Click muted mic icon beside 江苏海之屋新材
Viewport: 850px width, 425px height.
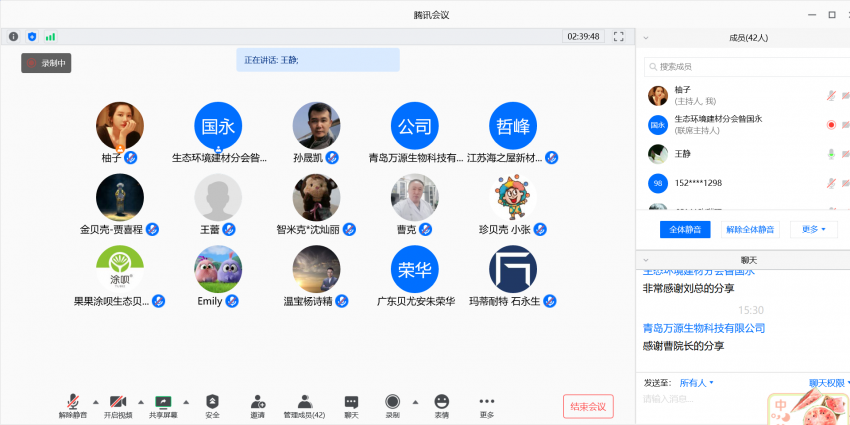[x=552, y=158]
